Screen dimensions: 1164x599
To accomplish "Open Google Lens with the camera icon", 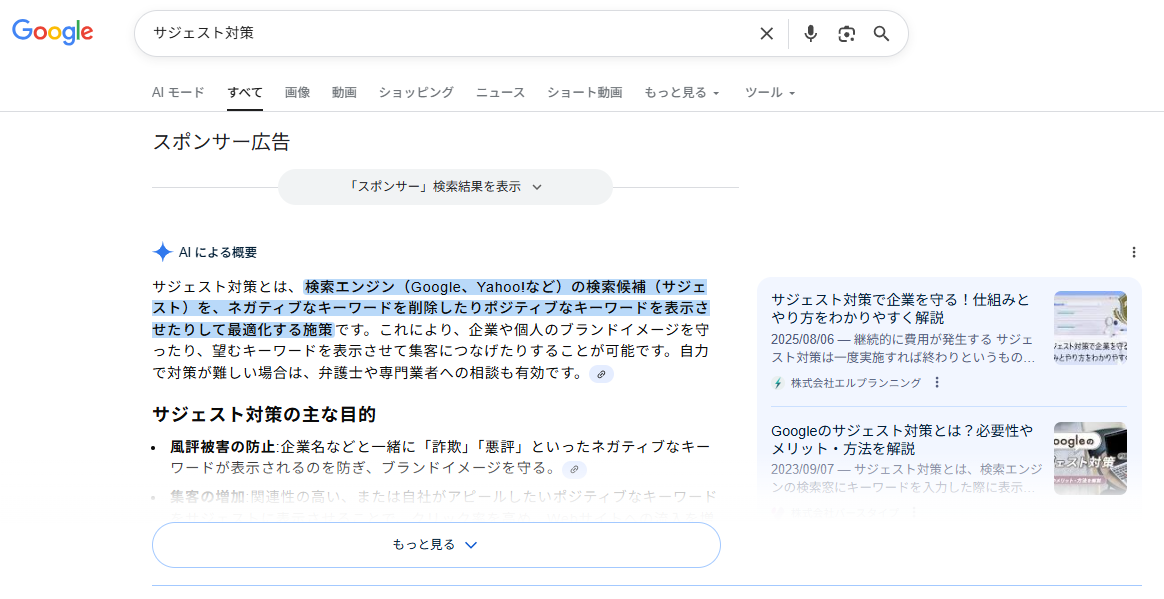I will click(846, 33).
